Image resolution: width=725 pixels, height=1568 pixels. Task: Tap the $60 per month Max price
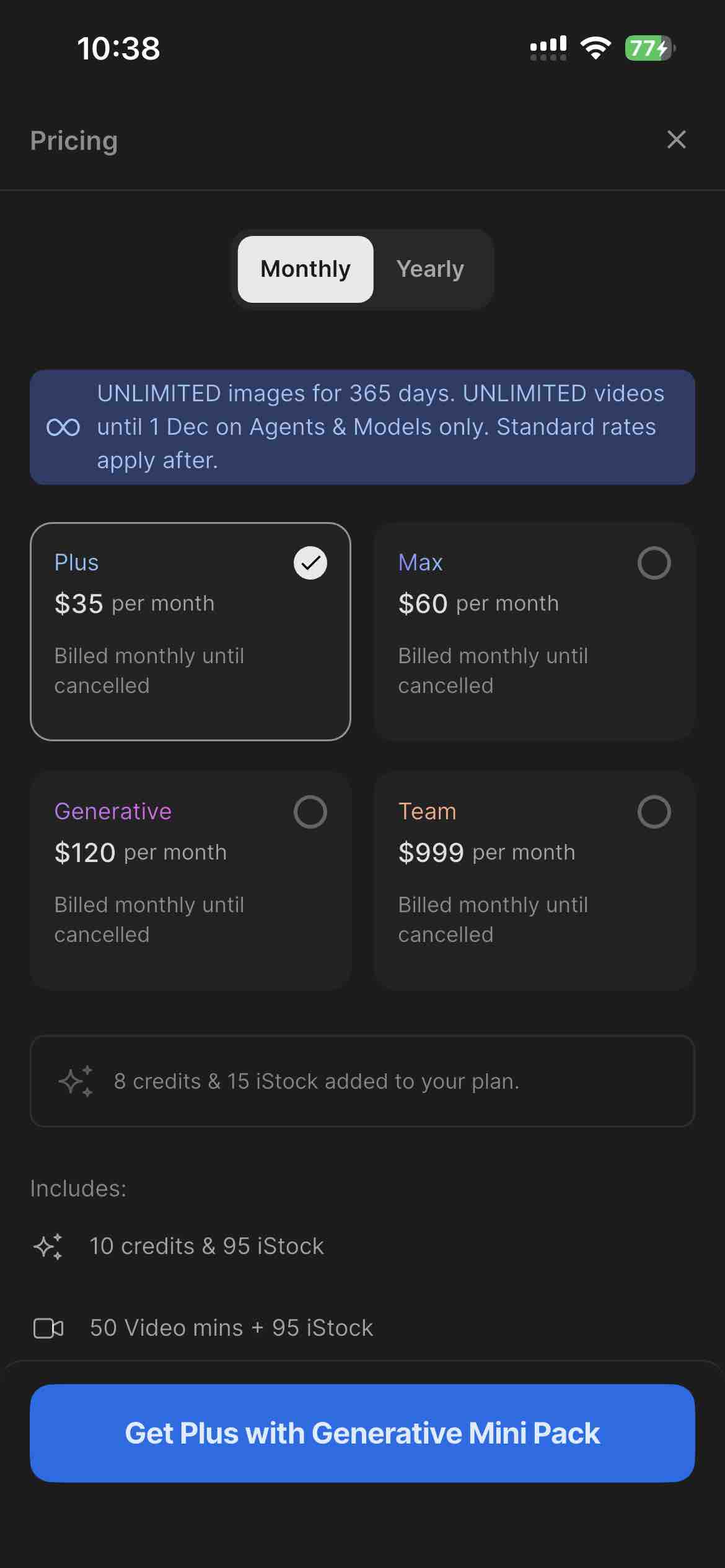[478, 604]
